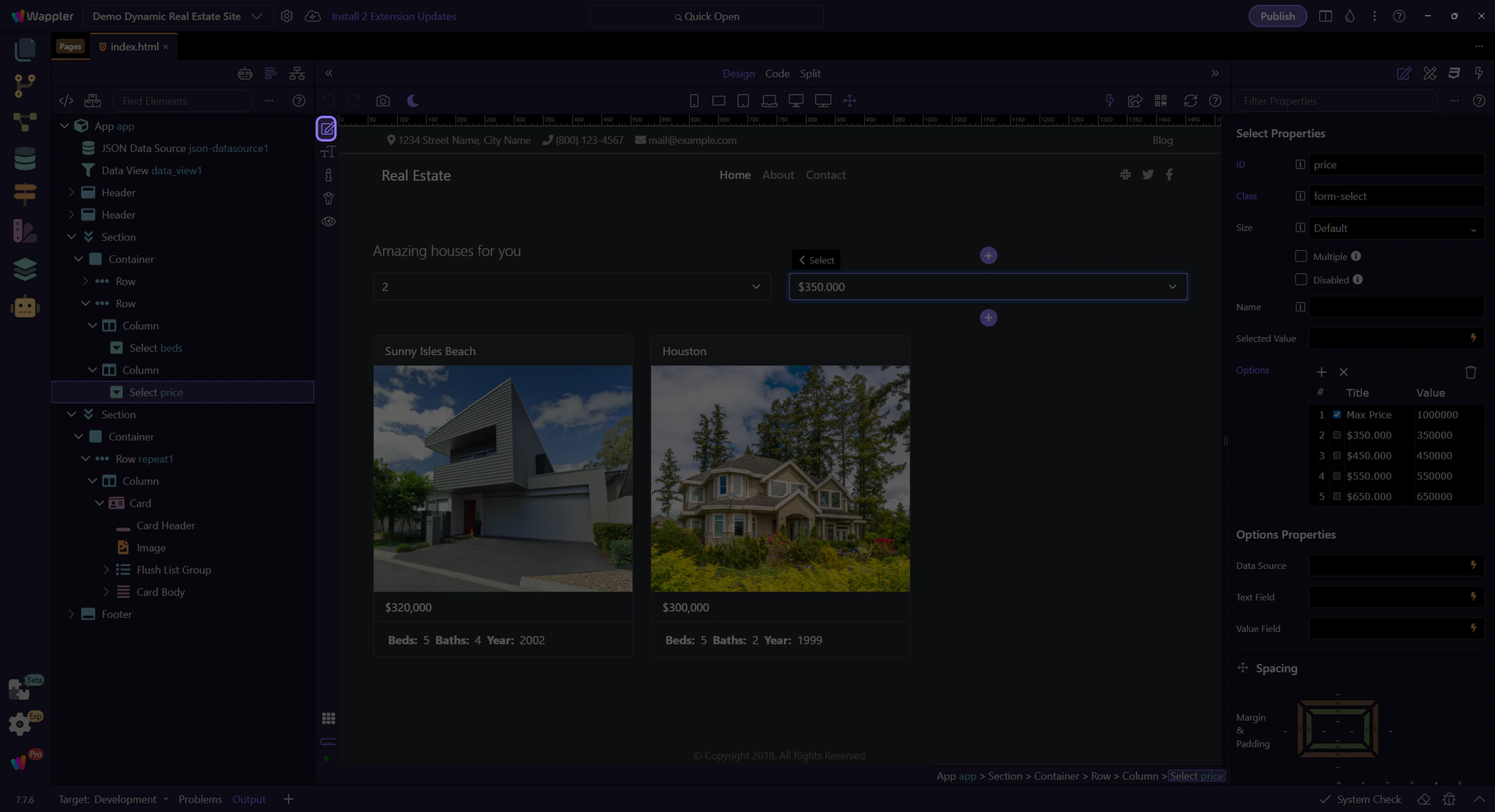Click the dark mode moon icon

click(413, 100)
